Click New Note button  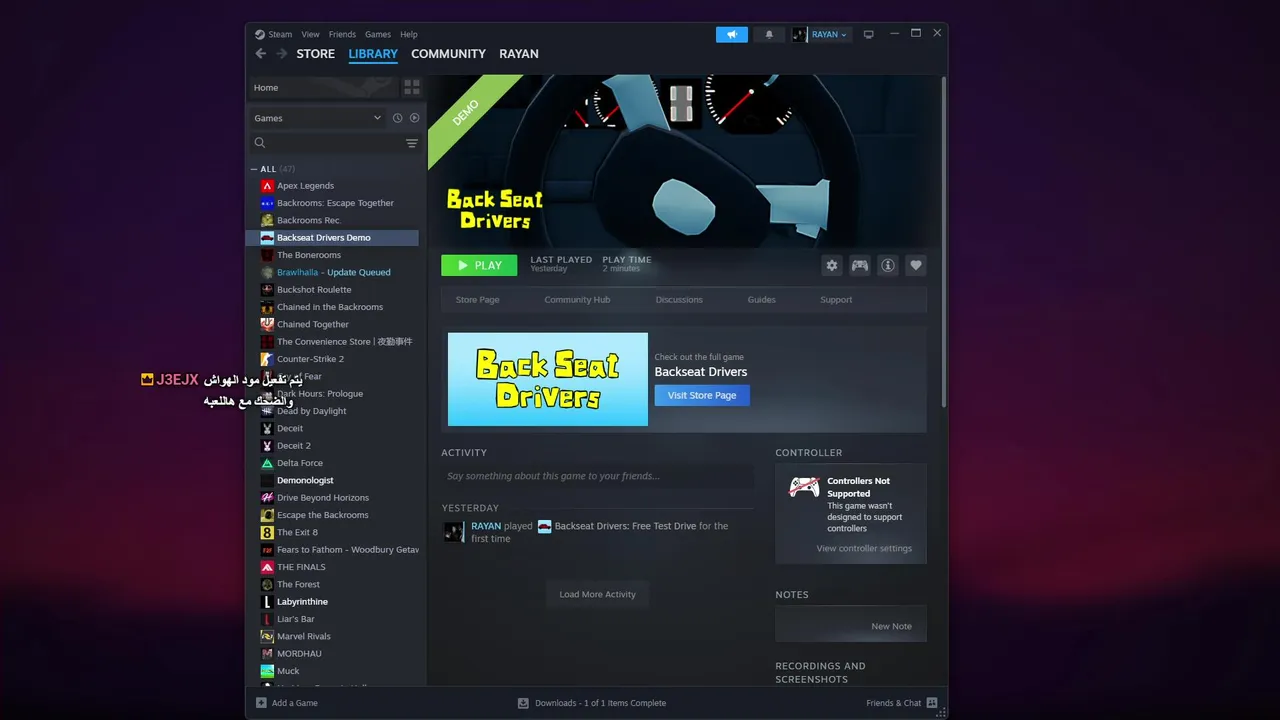click(x=891, y=626)
